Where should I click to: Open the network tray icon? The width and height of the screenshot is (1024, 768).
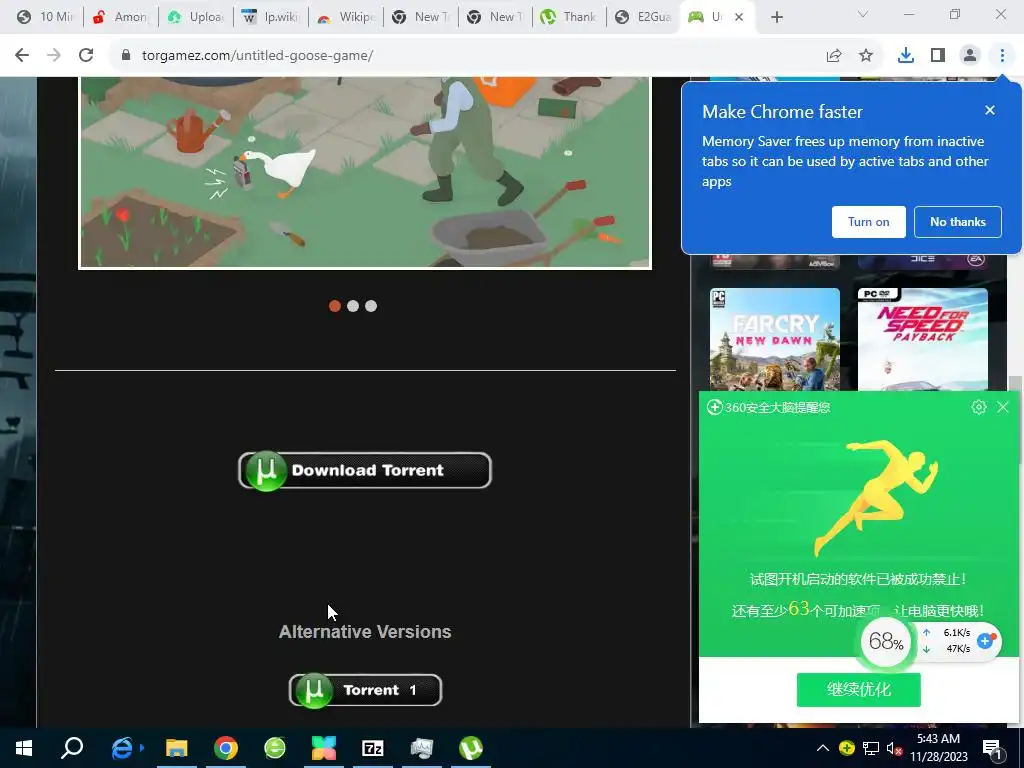coord(871,748)
